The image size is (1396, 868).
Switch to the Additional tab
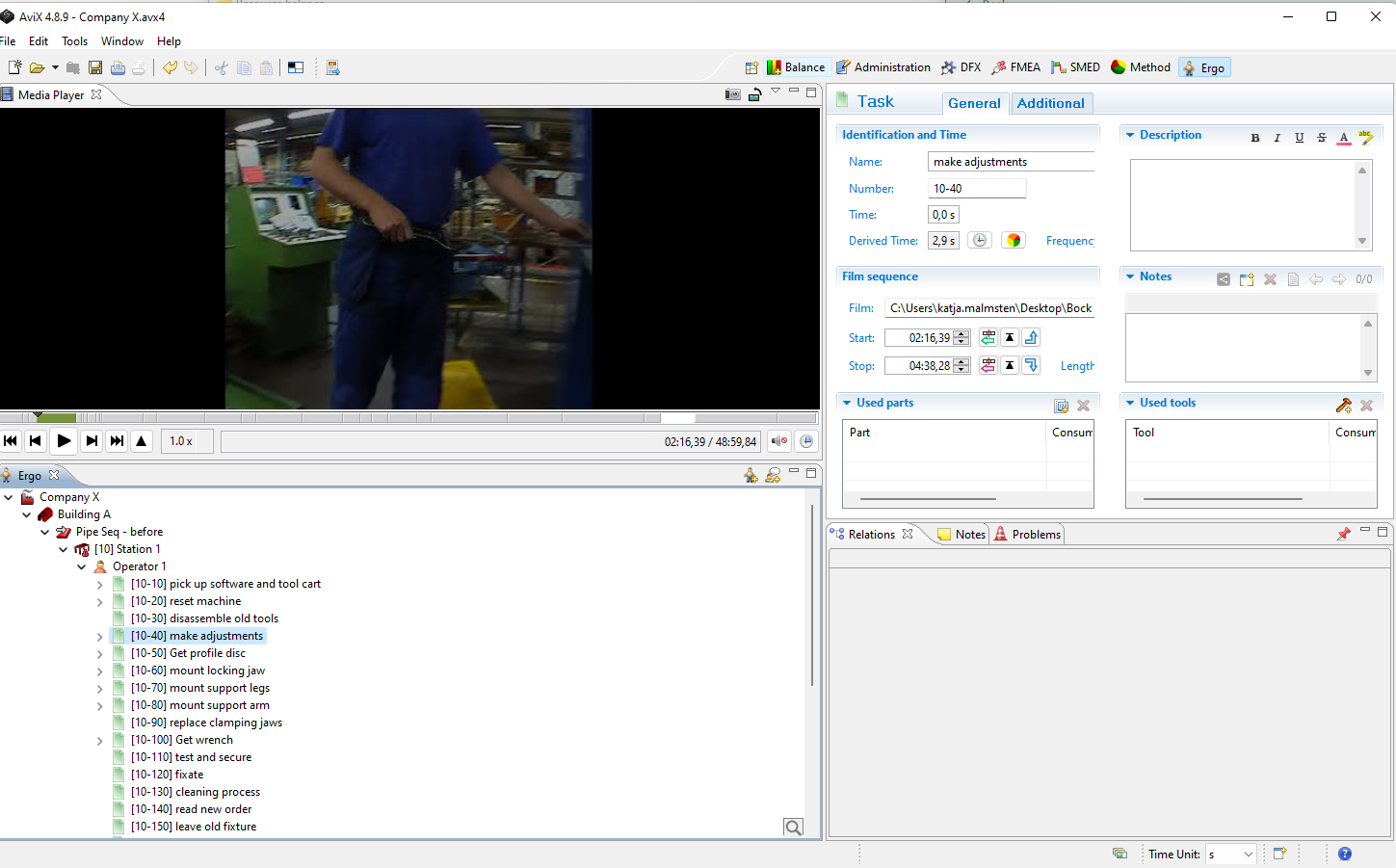[1050, 103]
